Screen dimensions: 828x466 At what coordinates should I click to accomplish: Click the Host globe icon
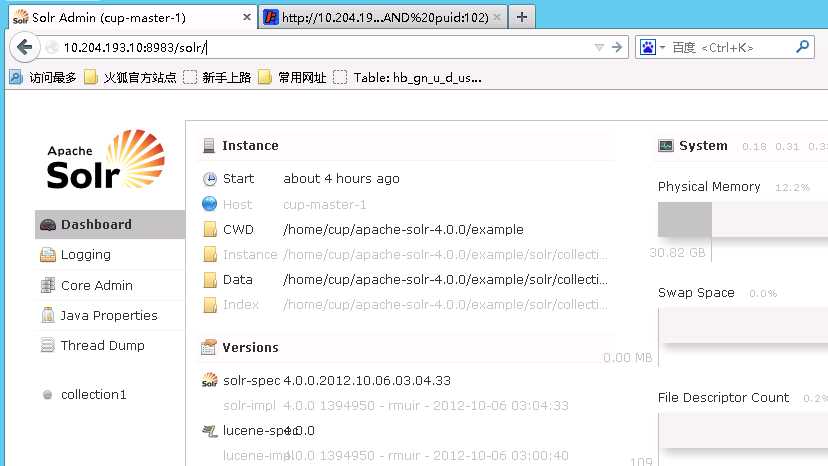[x=210, y=204]
